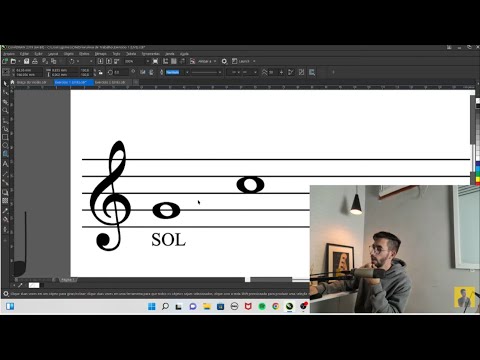Click the quick customize plus button on property bar
This screenshot has height=360, width=480.
click(333, 72)
